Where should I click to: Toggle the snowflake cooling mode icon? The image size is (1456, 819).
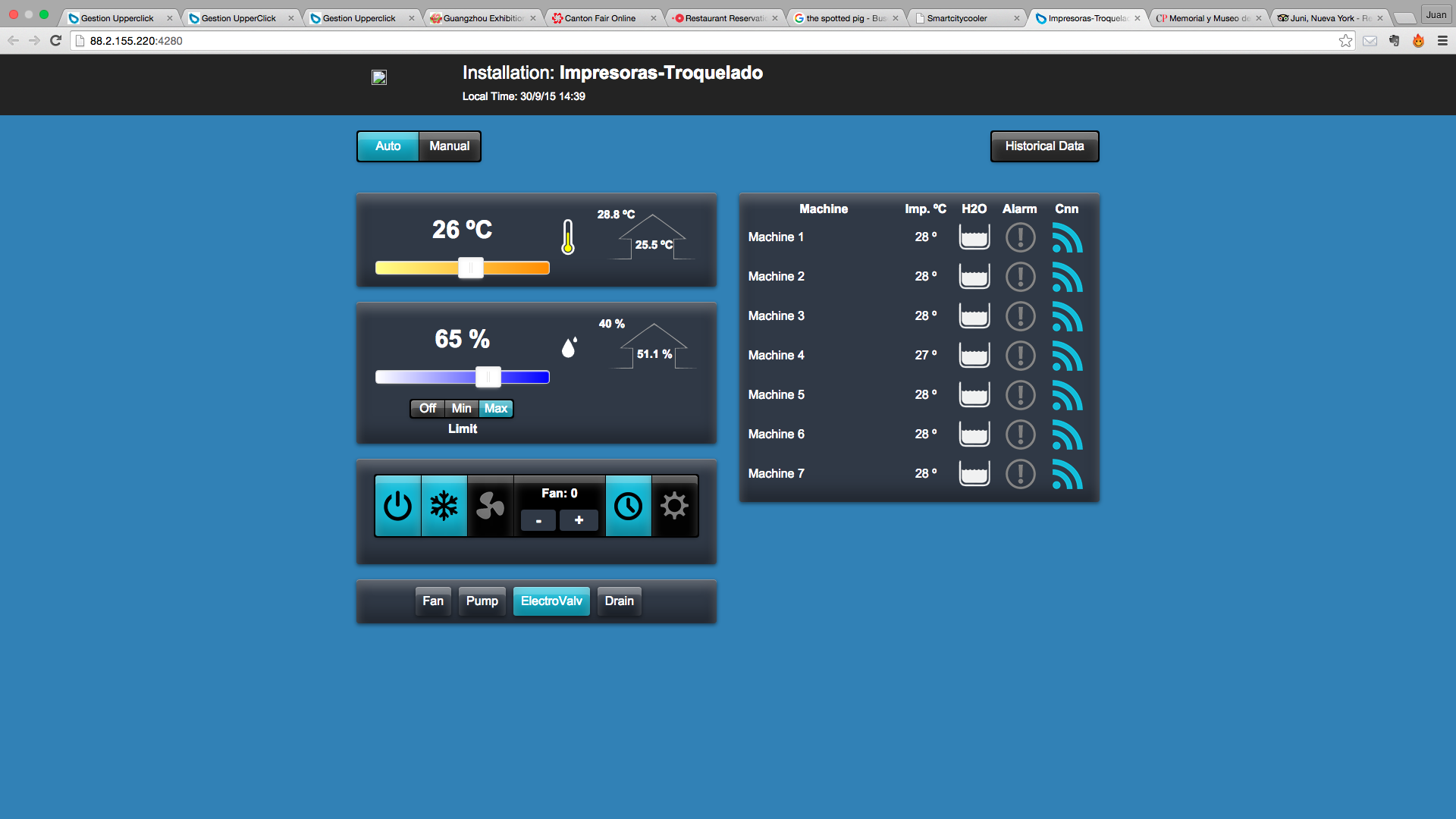pos(444,506)
